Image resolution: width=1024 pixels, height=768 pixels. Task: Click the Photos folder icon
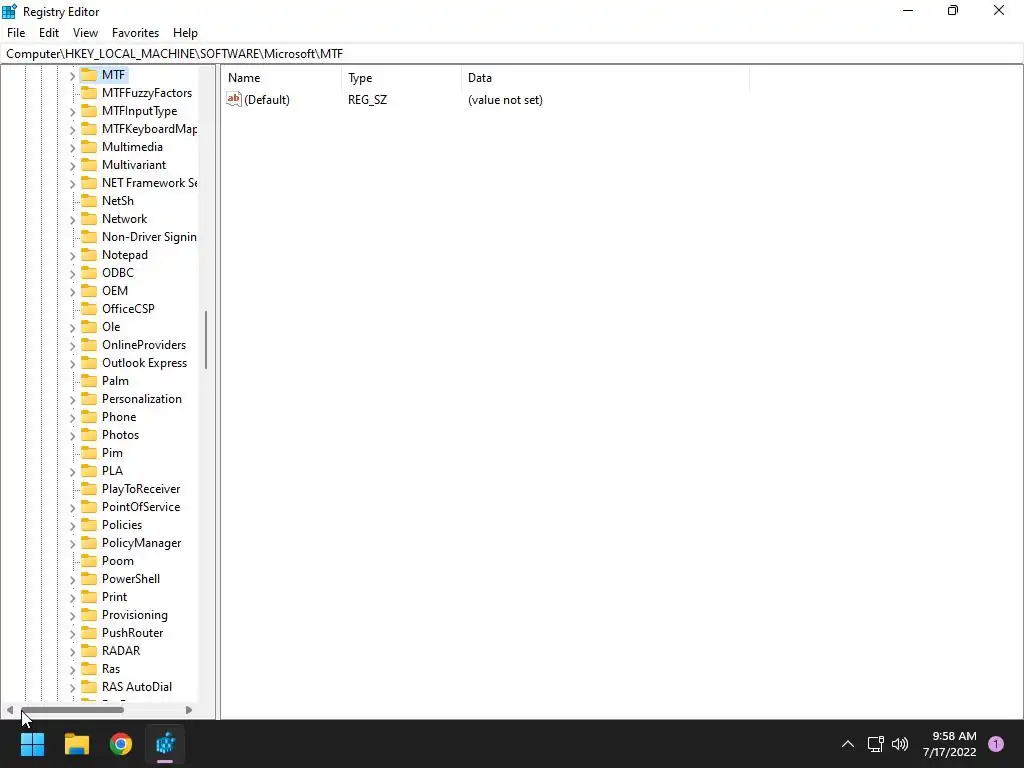point(89,435)
